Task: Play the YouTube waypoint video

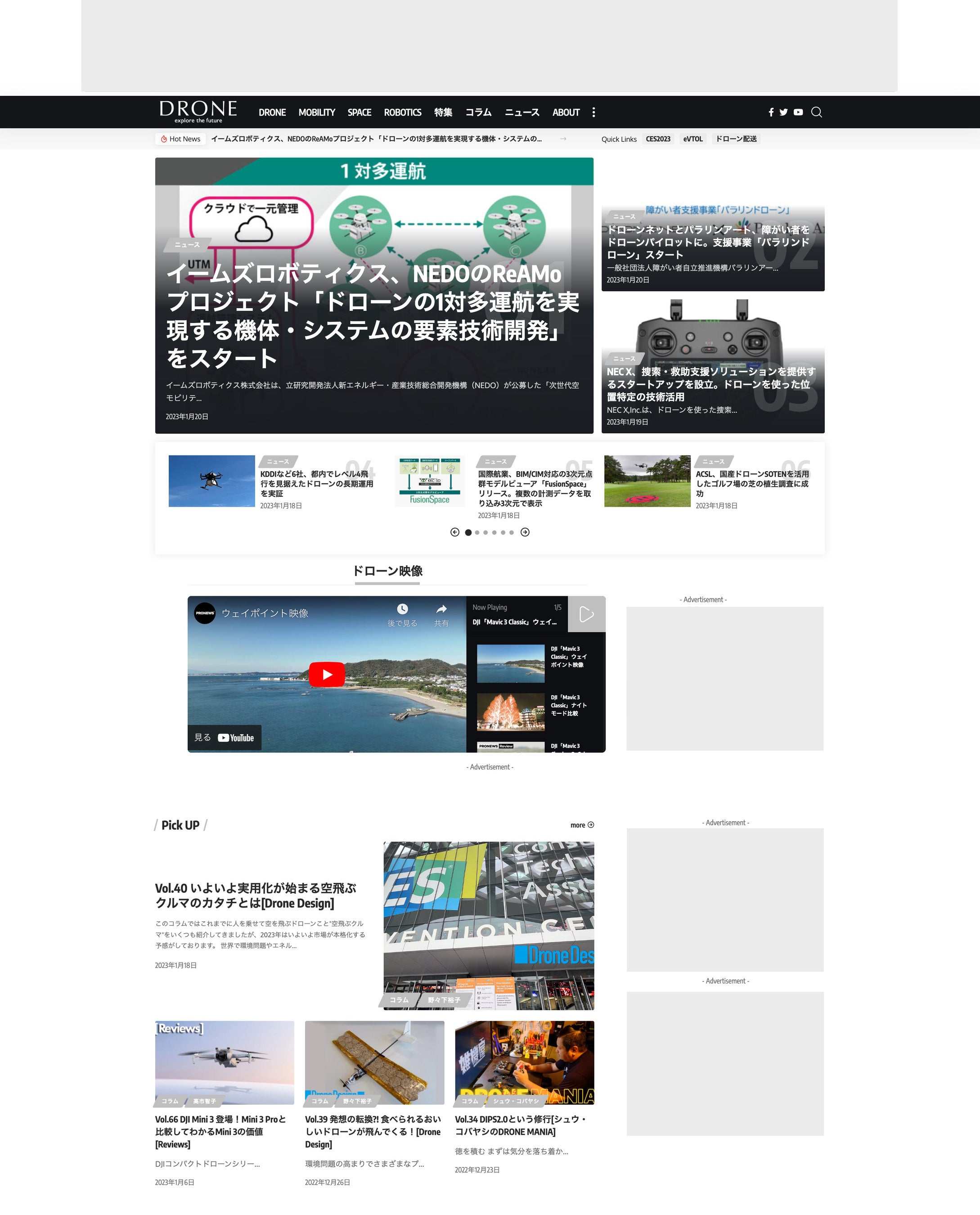Action: tap(326, 675)
